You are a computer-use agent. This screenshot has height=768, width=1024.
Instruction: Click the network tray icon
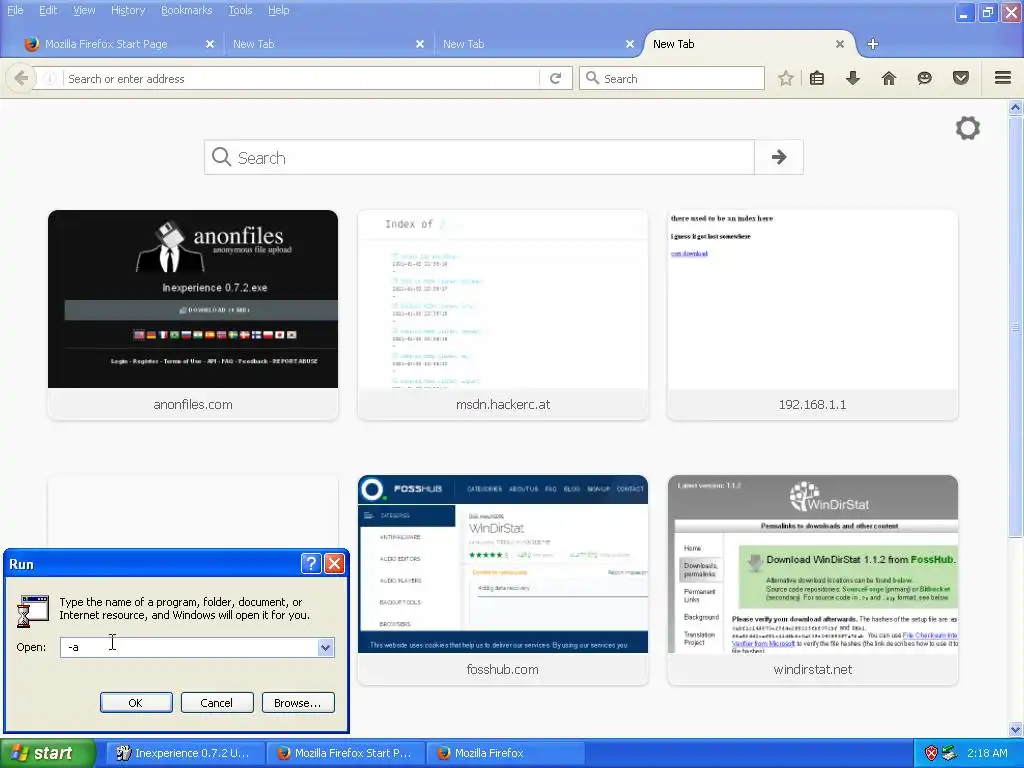coord(949,753)
